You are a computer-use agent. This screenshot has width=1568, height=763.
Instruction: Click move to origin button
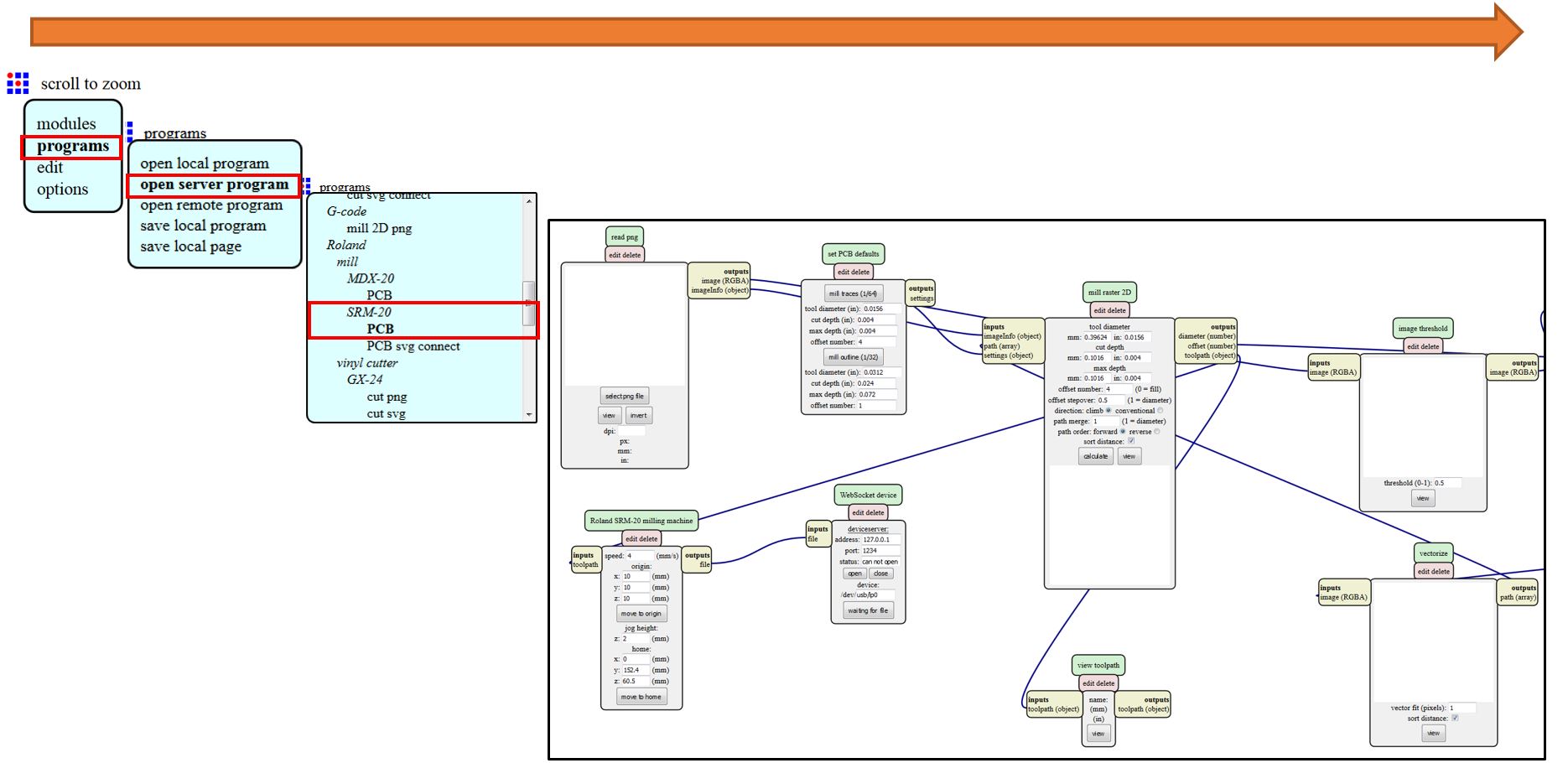[641, 614]
